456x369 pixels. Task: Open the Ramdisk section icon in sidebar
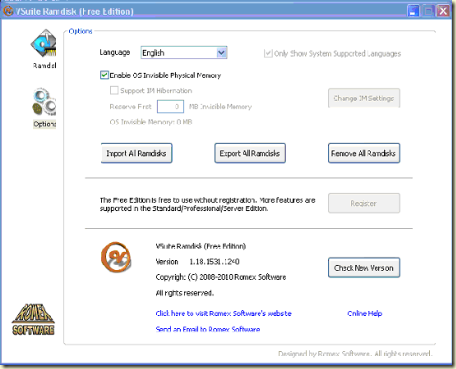click(x=44, y=43)
